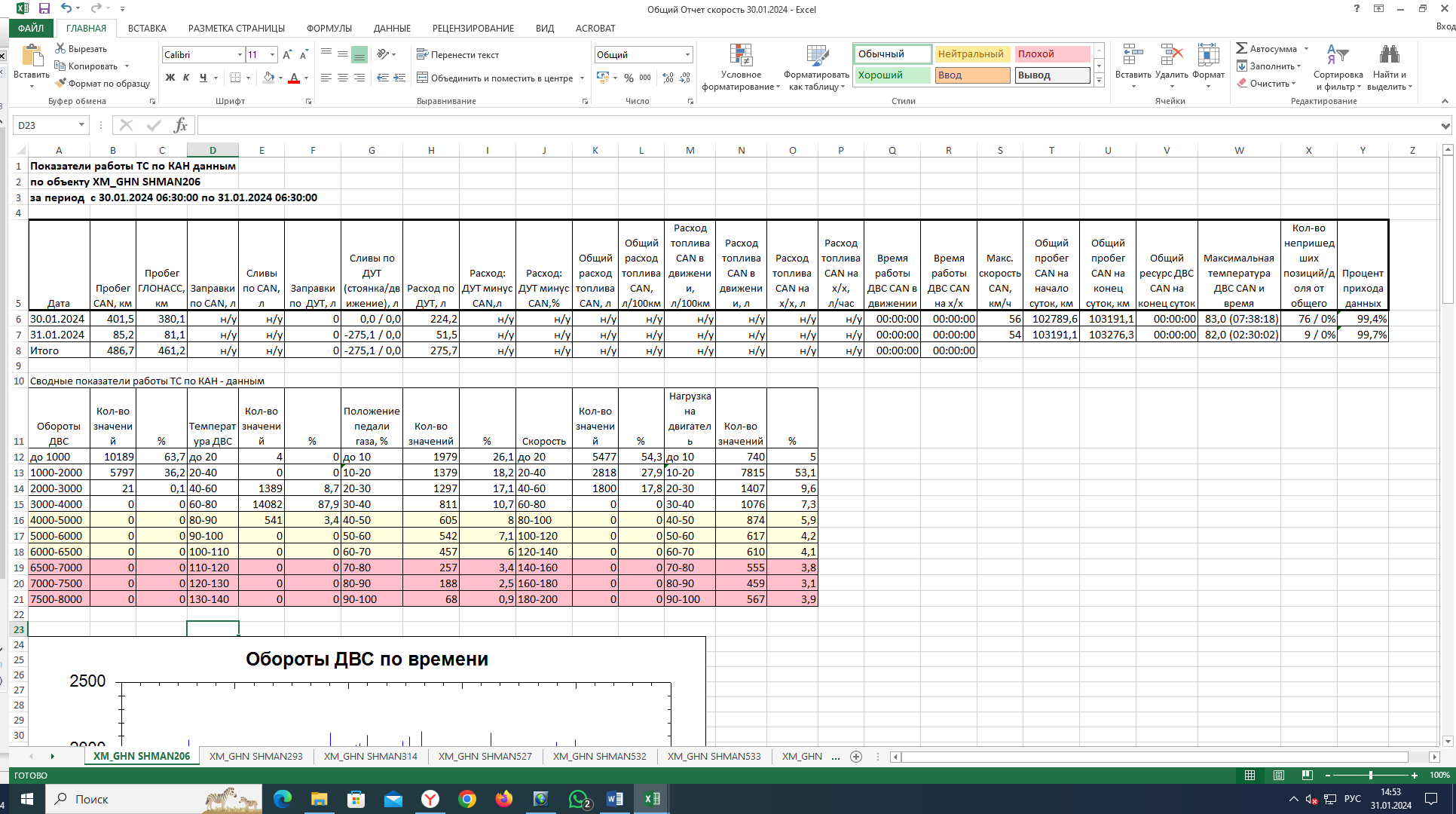
Task: Toggle align text right
Action: (359, 78)
